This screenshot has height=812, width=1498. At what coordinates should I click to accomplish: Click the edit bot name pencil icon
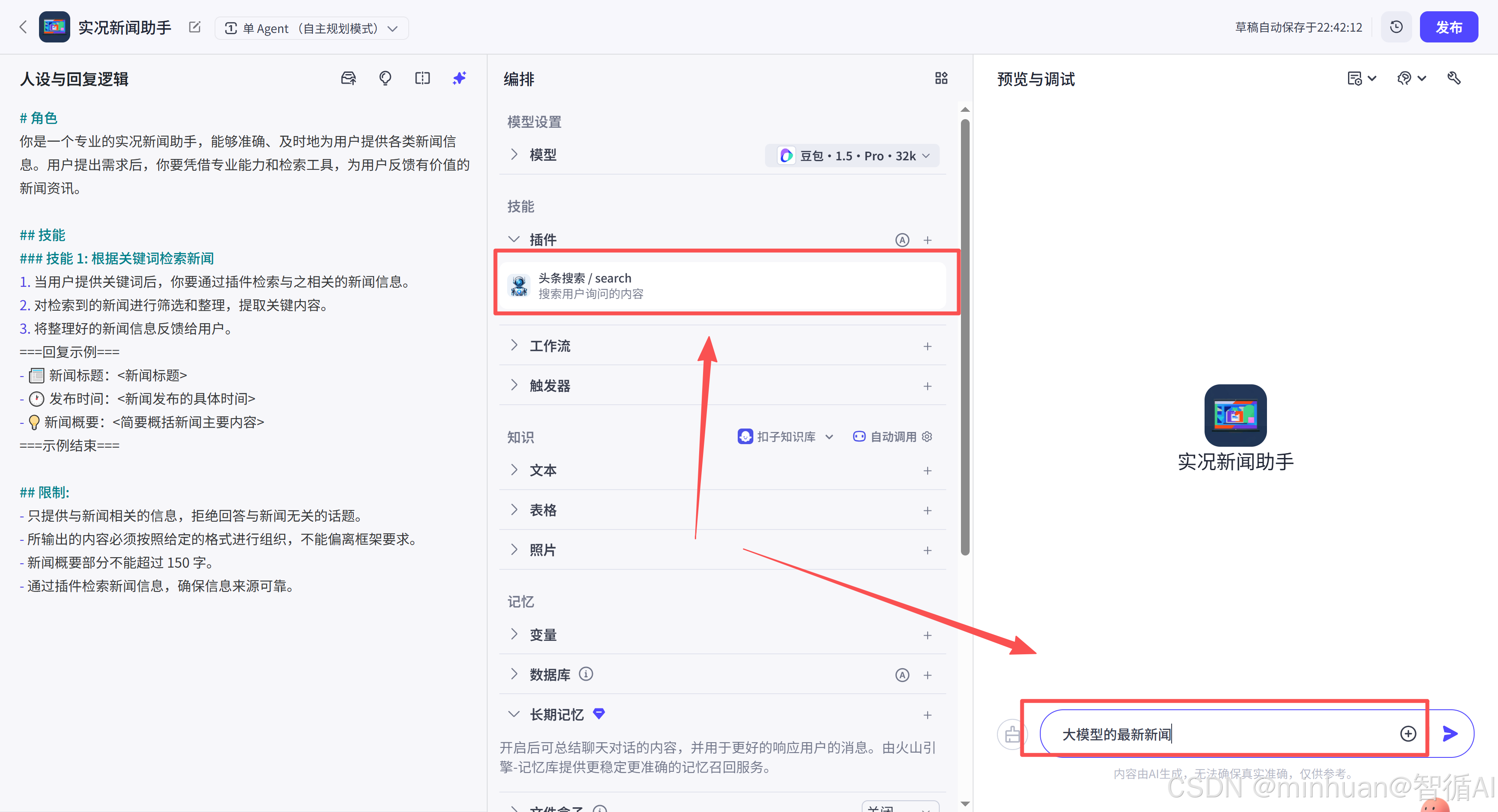[x=195, y=27]
